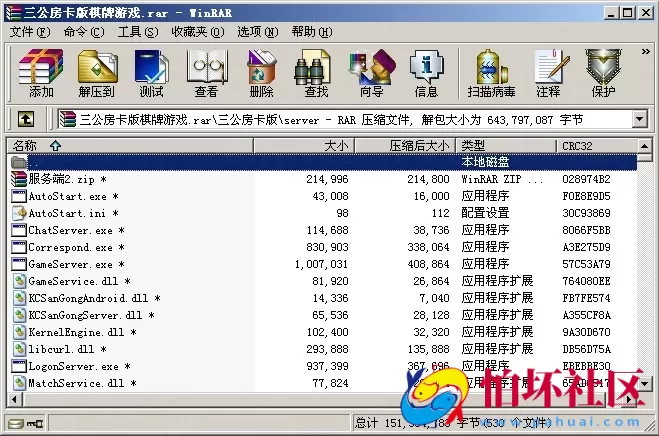Click the 解压到 (Extract to) icon
Viewport: 659px width, 436px height.
97,74
